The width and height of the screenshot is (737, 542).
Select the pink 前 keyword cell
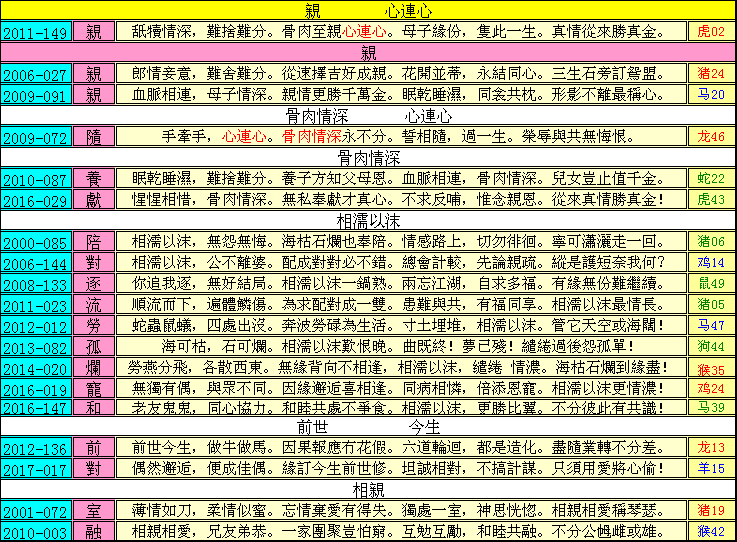94,448
